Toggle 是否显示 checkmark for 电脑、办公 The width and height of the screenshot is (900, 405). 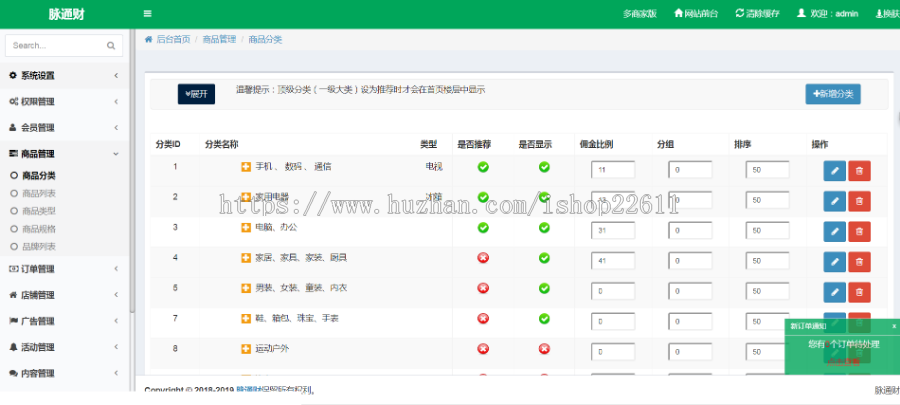click(544, 228)
